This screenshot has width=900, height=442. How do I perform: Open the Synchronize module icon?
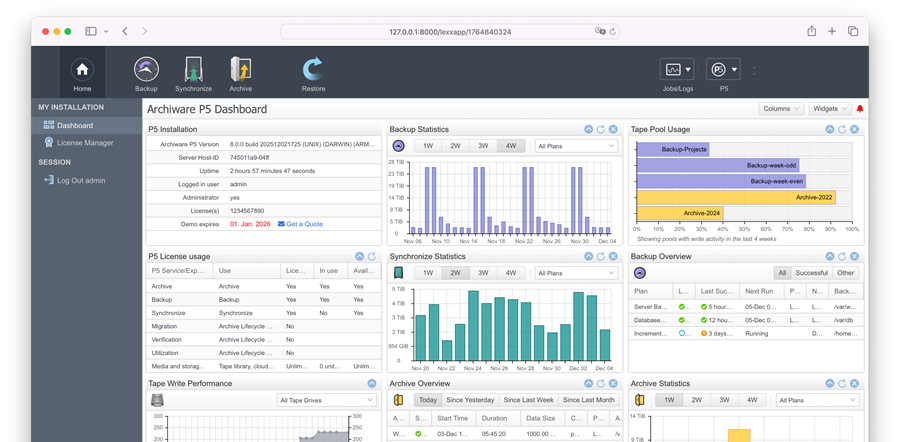pyautogui.click(x=193, y=72)
